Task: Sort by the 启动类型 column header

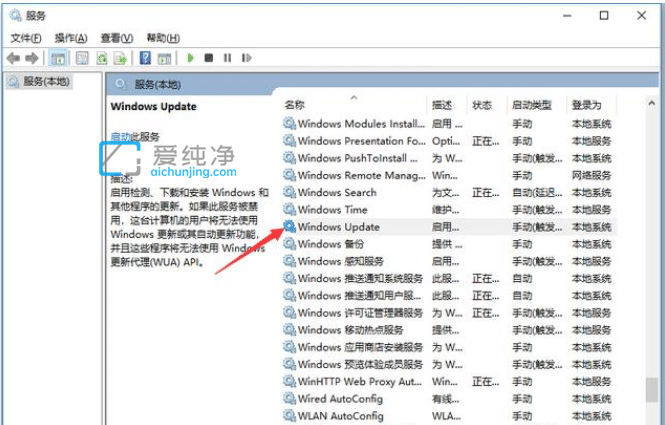Action: pos(531,105)
